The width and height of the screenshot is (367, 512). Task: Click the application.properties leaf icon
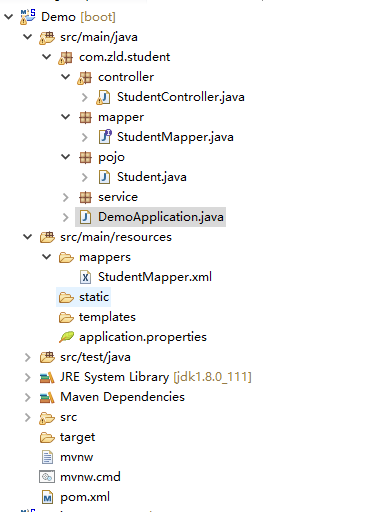[66, 337]
